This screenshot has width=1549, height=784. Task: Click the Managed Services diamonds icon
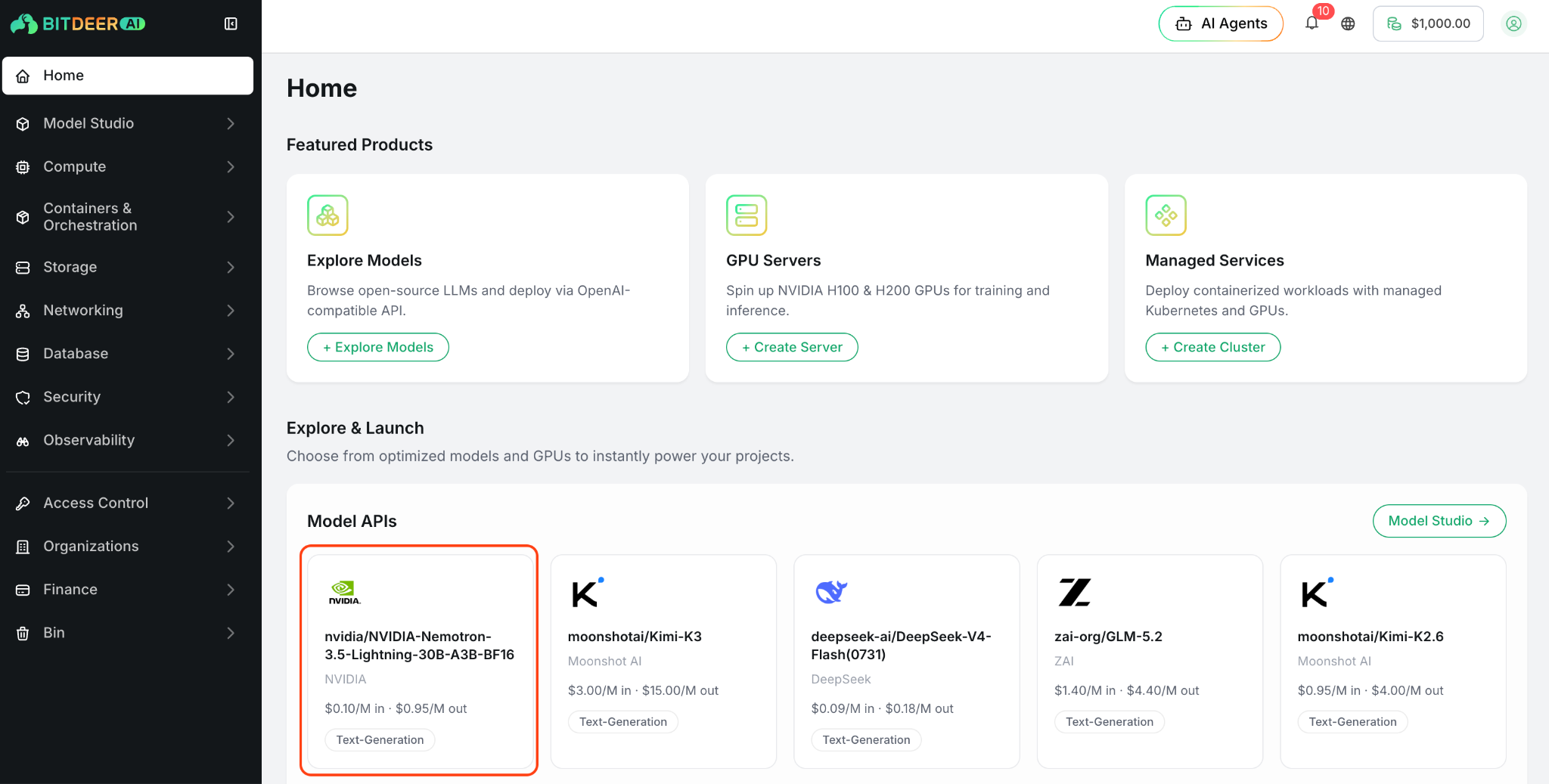pos(1166,215)
